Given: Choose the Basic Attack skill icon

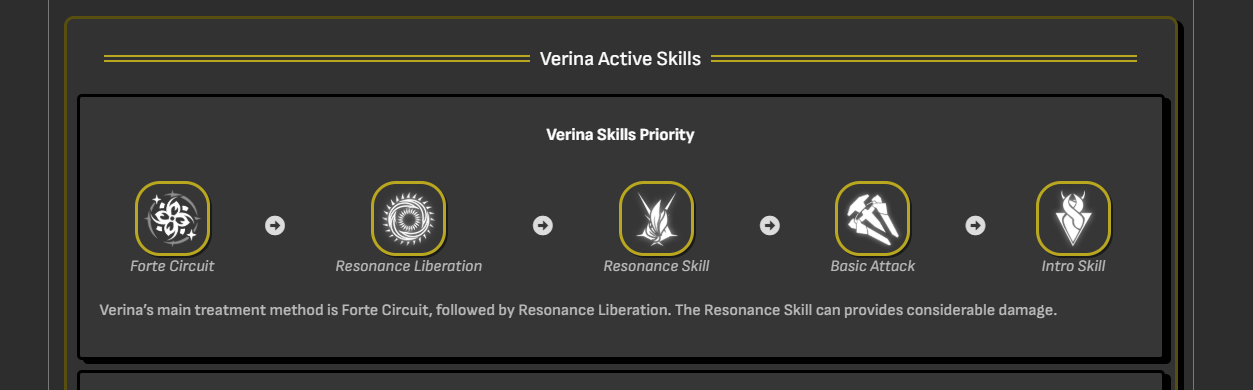Looking at the screenshot, I should pyautogui.click(x=872, y=218).
